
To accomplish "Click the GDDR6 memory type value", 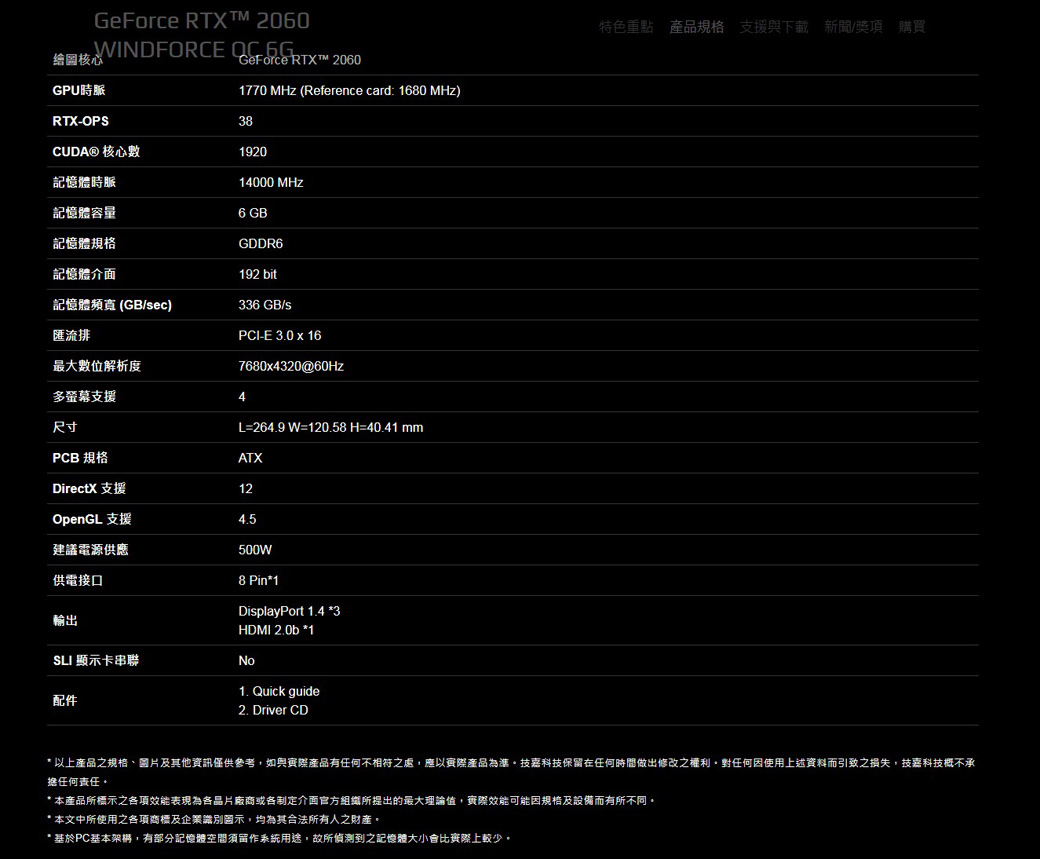I will tap(261, 244).
